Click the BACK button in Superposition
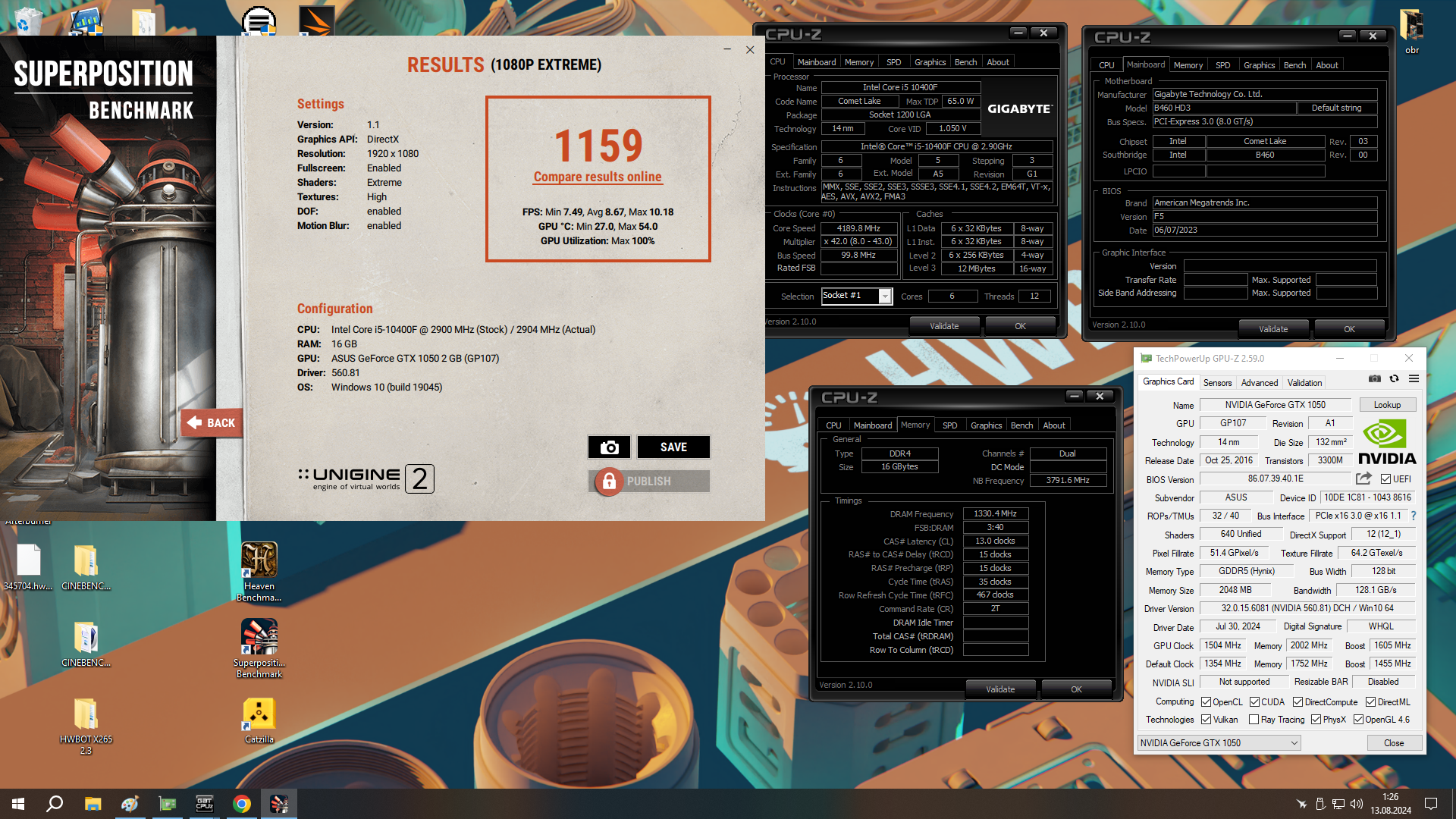 212,423
